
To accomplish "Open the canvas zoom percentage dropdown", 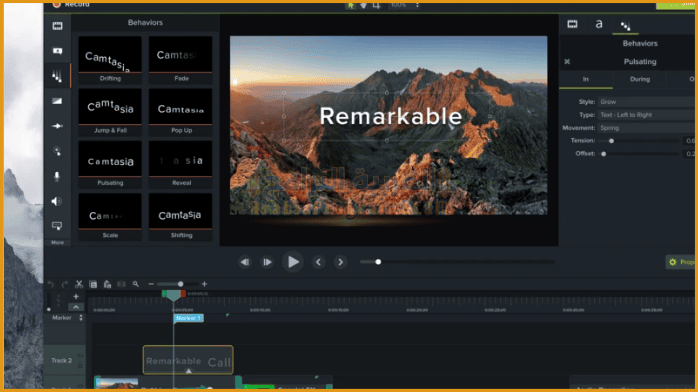I will pos(404,5).
